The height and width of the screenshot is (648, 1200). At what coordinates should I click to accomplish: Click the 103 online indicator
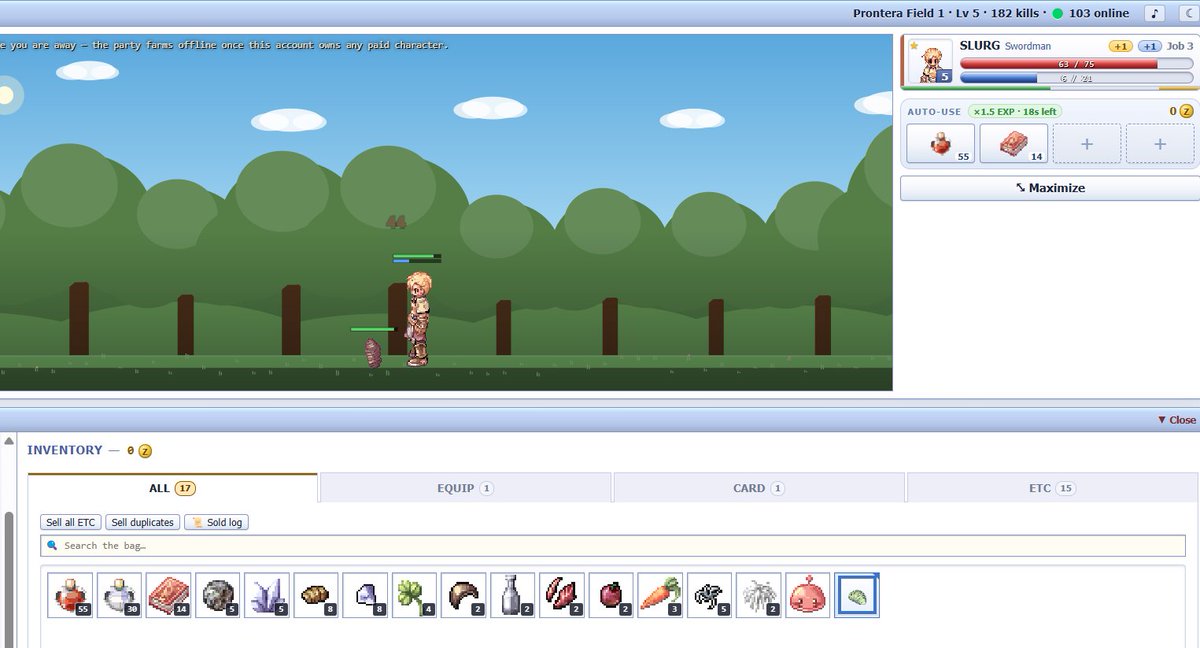pyautogui.click(x=1091, y=13)
